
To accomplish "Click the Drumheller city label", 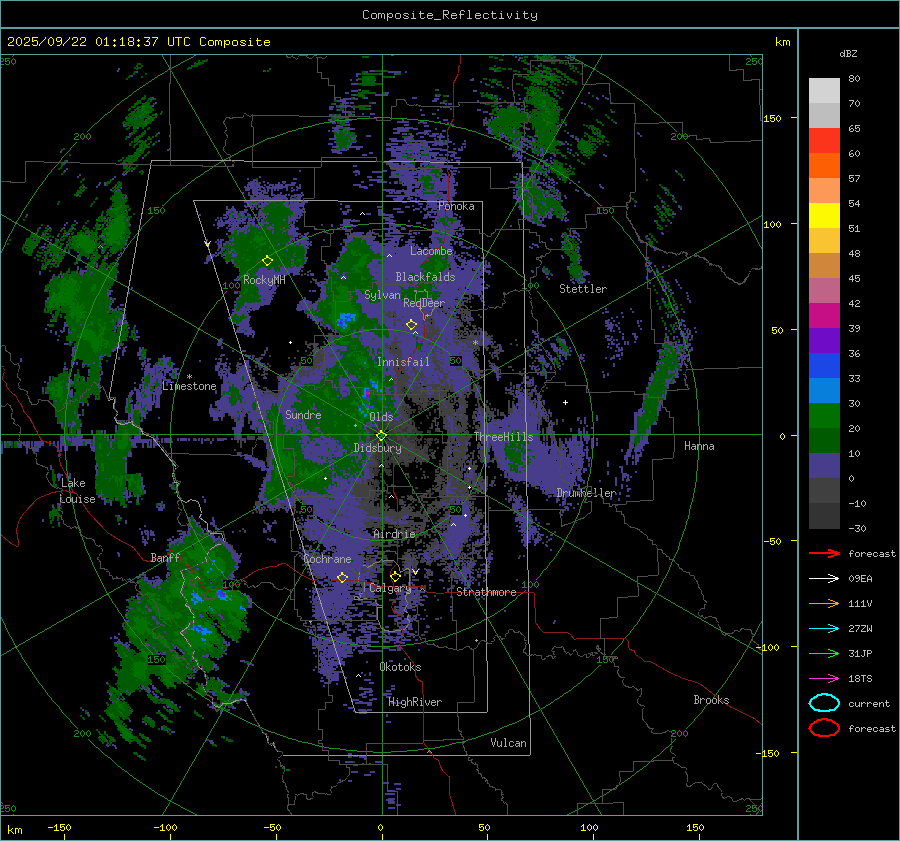I will point(586,493).
